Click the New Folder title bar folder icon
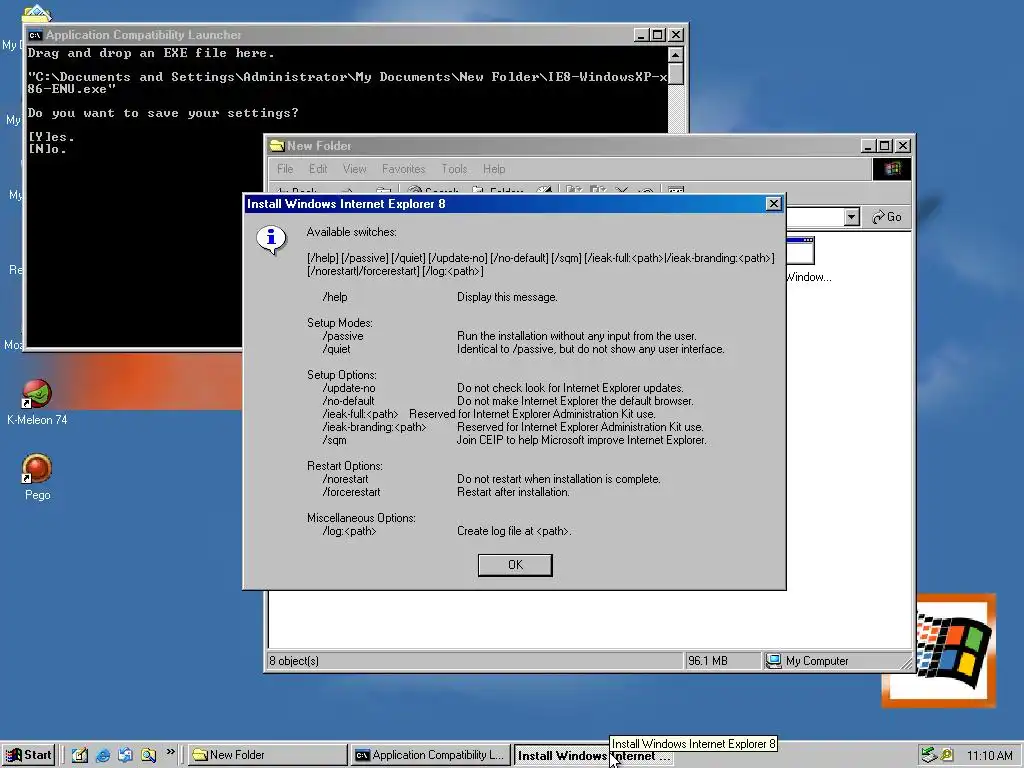Image resolution: width=1024 pixels, height=768 pixels. 277,146
